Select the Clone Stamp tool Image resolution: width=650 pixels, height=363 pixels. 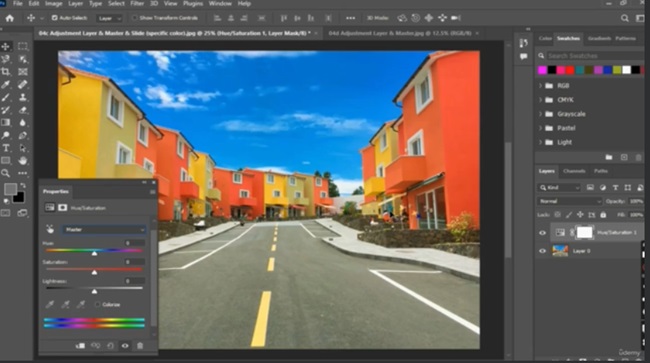[x=23, y=97]
